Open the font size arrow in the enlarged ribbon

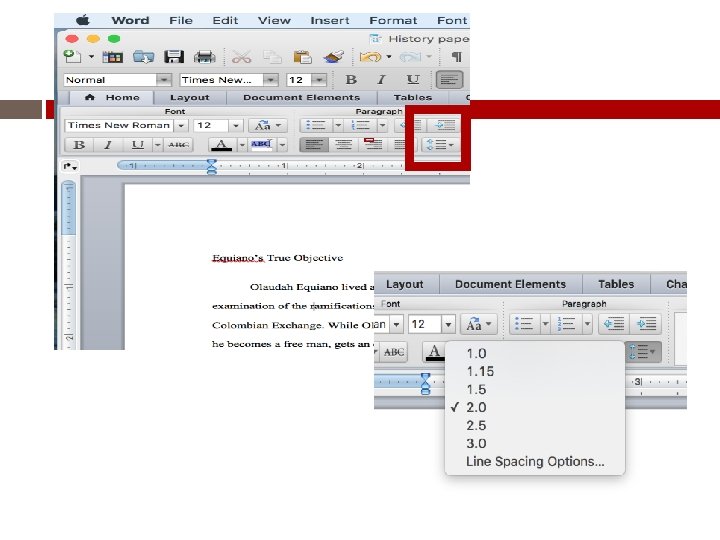(x=448, y=324)
